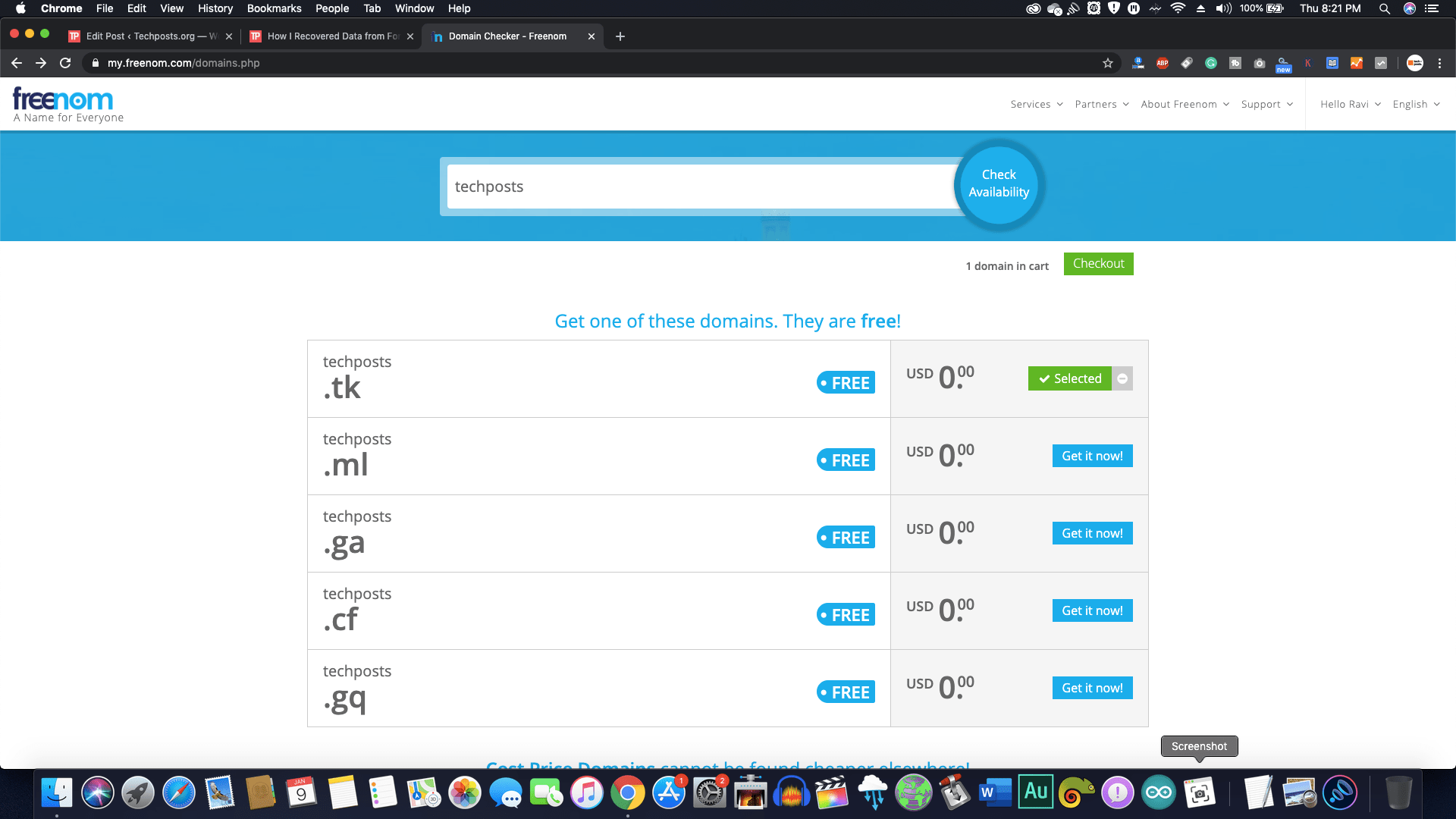Open Photos app in the Dock
The height and width of the screenshot is (819, 1456).
pyautogui.click(x=465, y=793)
